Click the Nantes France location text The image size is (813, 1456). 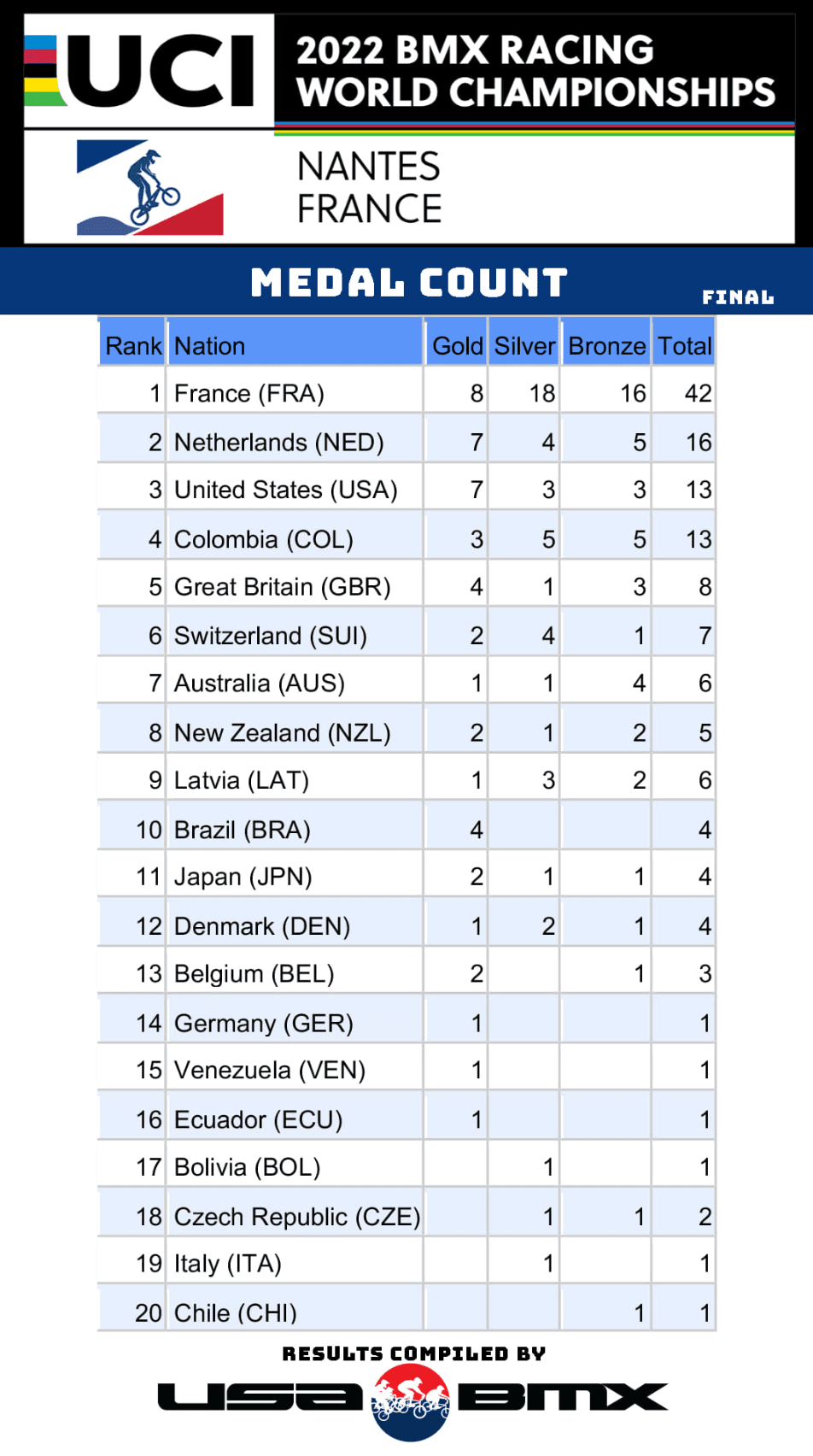369,188
